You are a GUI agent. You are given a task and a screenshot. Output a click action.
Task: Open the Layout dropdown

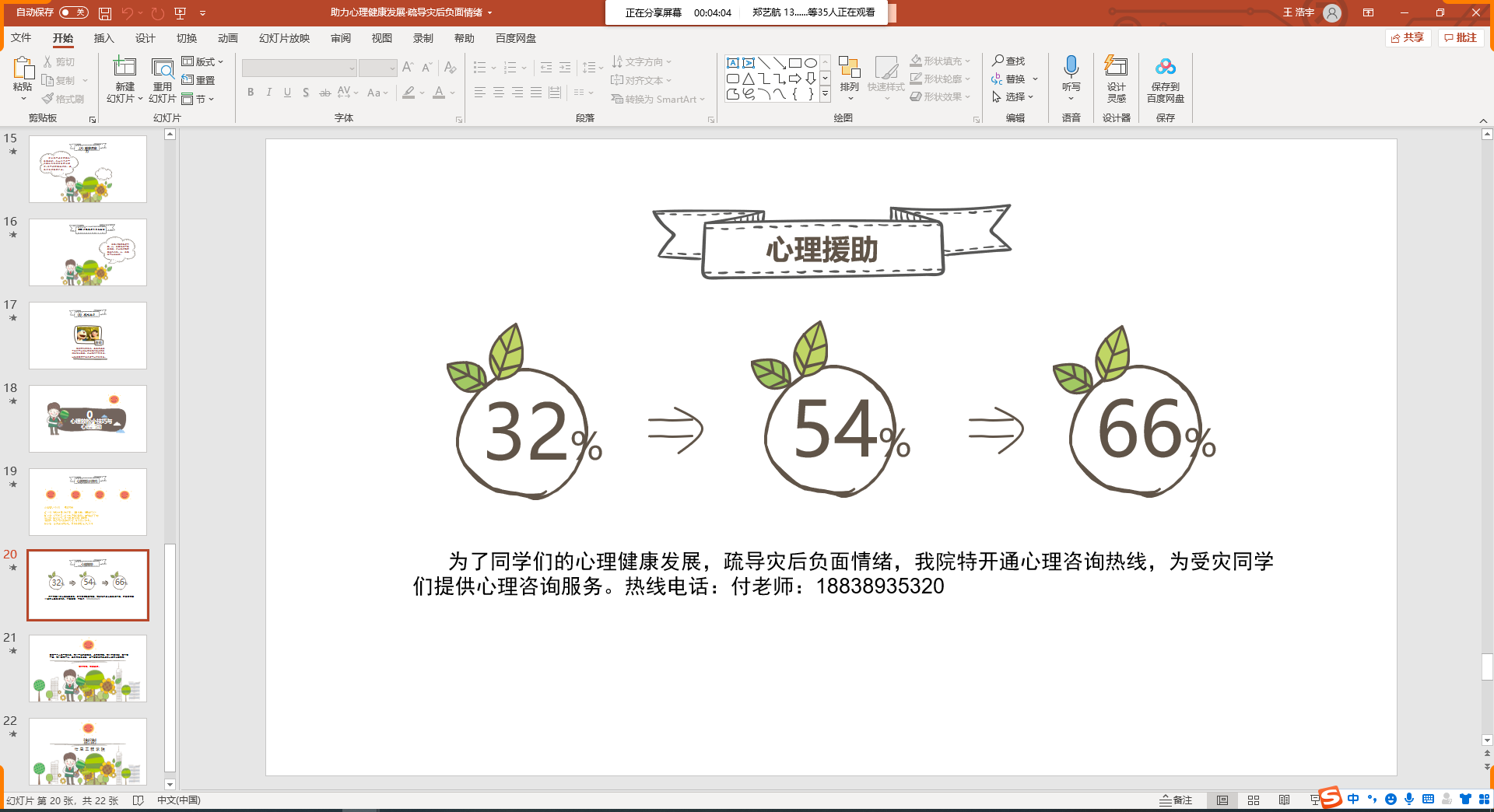pyautogui.click(x=203, y=61)
